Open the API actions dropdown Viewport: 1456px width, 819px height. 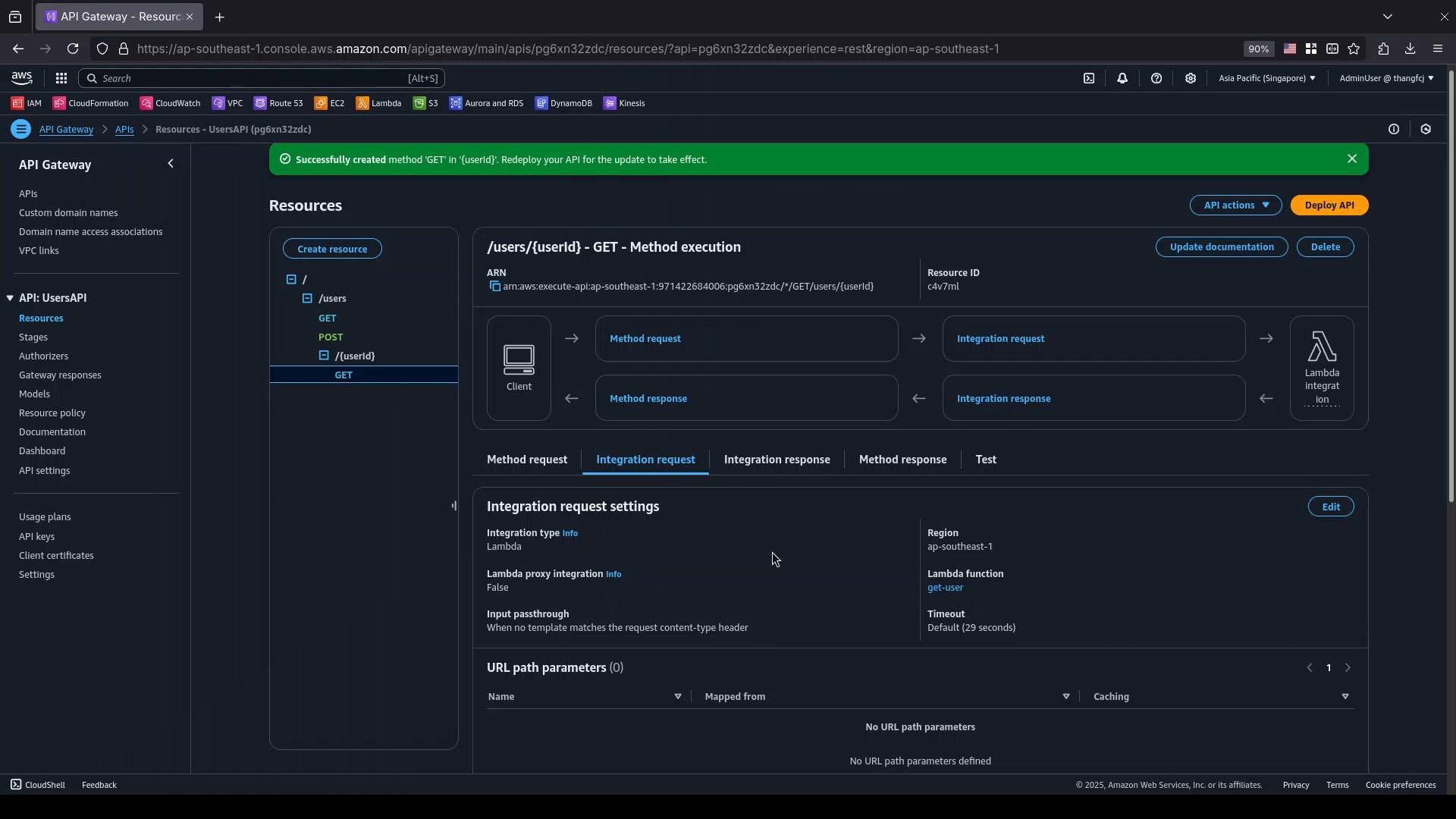tap(1235, 206)
